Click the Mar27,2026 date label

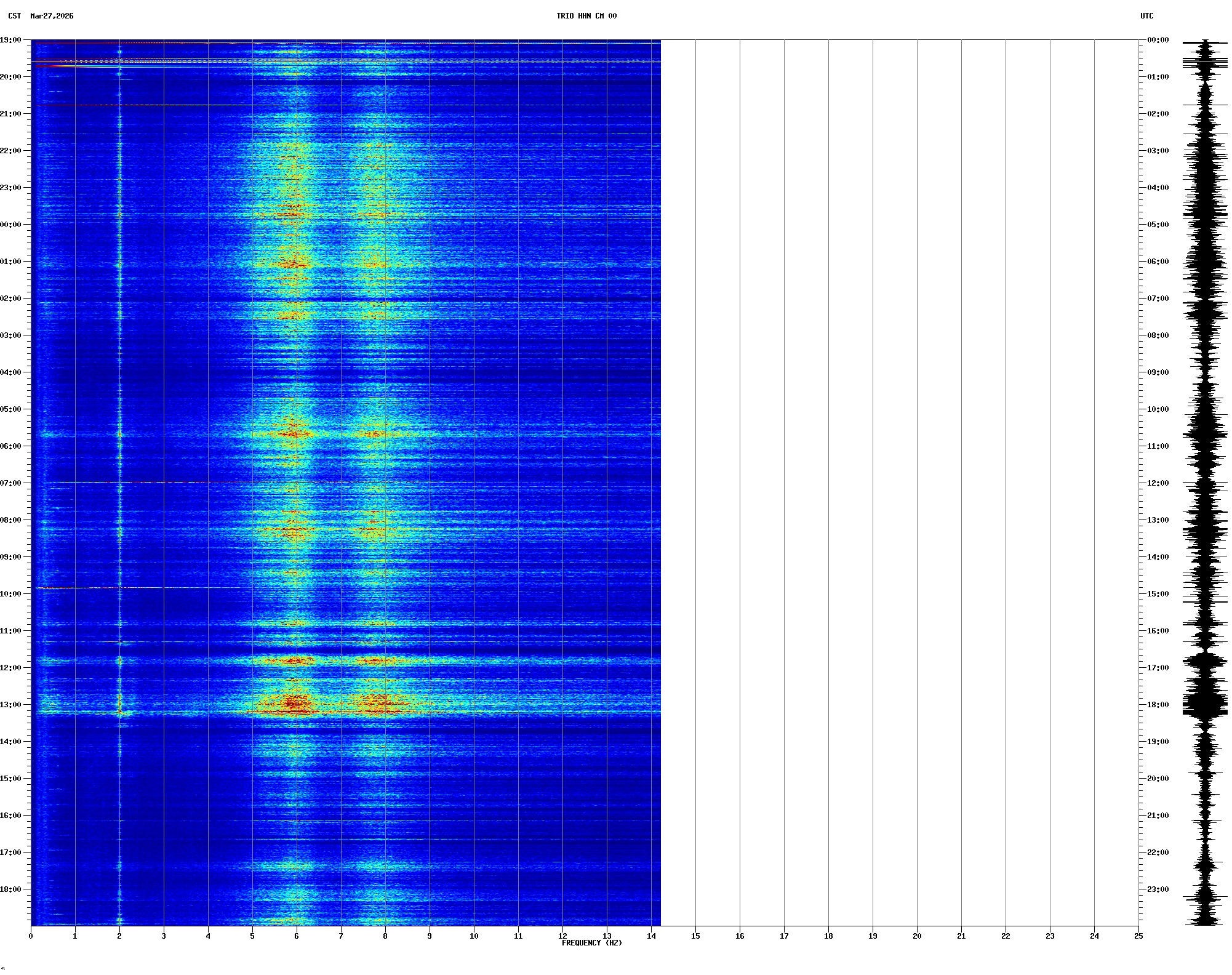52,16
